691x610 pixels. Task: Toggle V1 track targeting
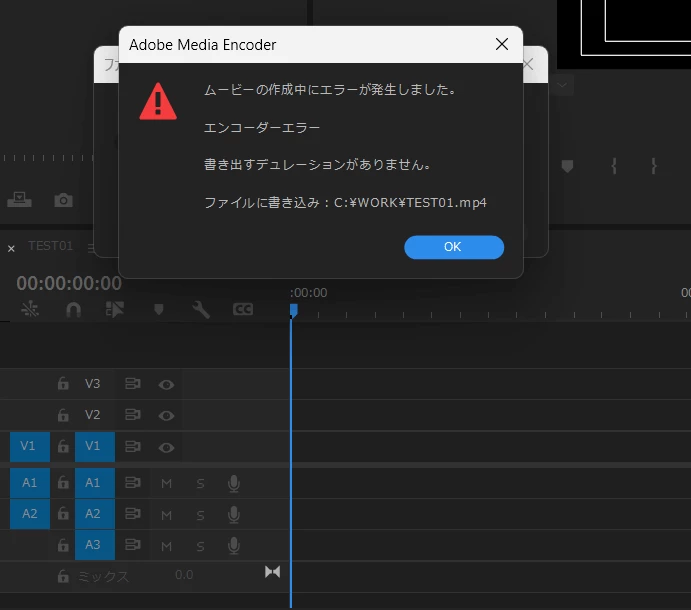click(95, 446)
